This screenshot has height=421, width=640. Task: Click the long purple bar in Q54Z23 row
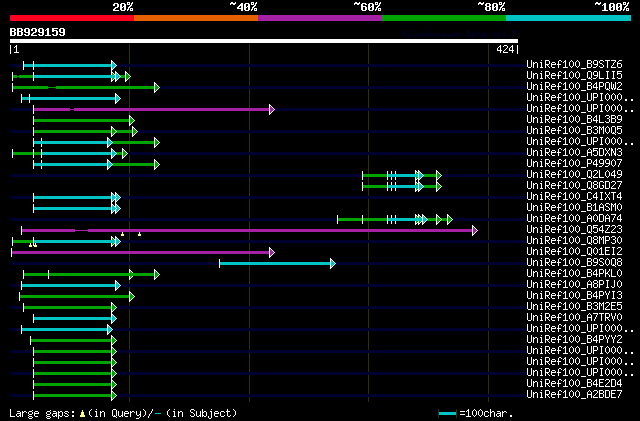pyautogui.click(x=249, y=230)
